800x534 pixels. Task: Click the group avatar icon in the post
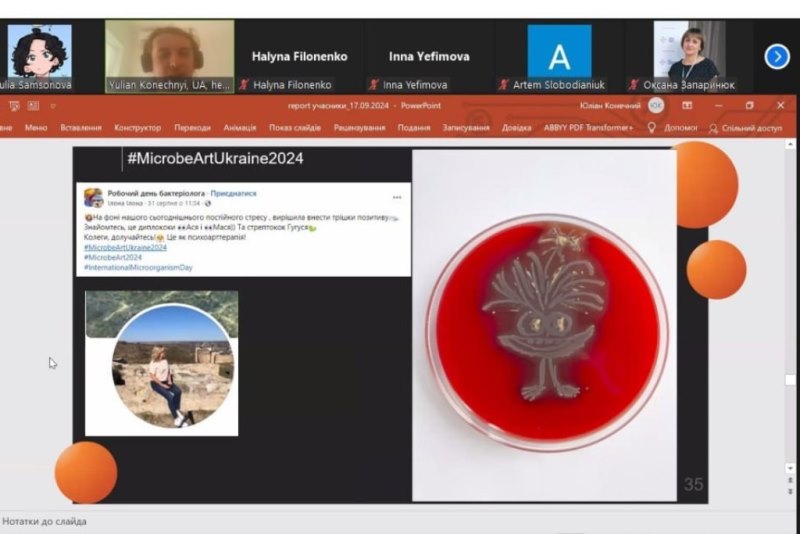pos(93,198)
